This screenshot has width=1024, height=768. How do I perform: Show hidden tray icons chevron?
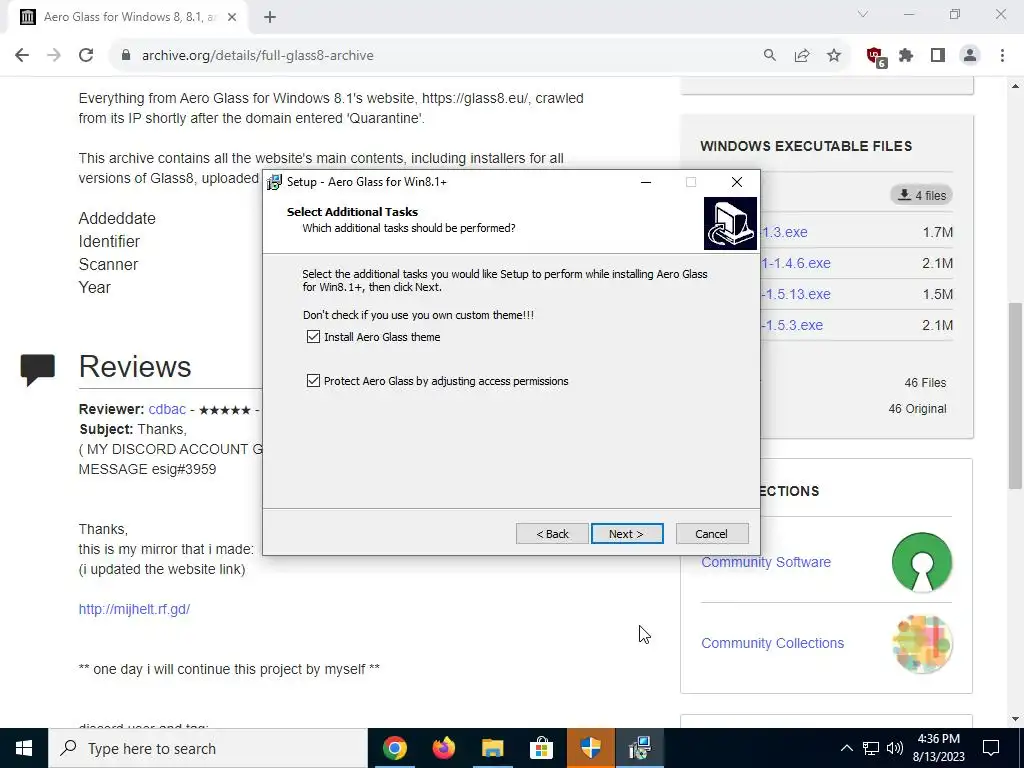pyautogui.click(x=846, y=748)
